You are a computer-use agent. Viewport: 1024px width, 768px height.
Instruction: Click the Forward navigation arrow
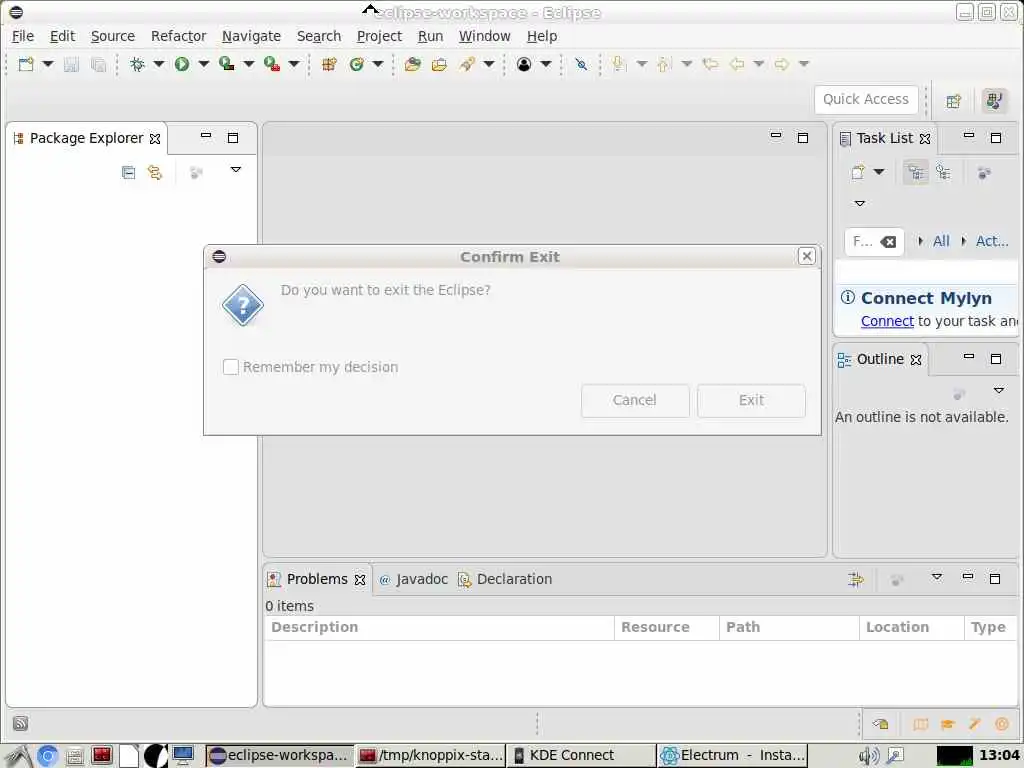782,64
